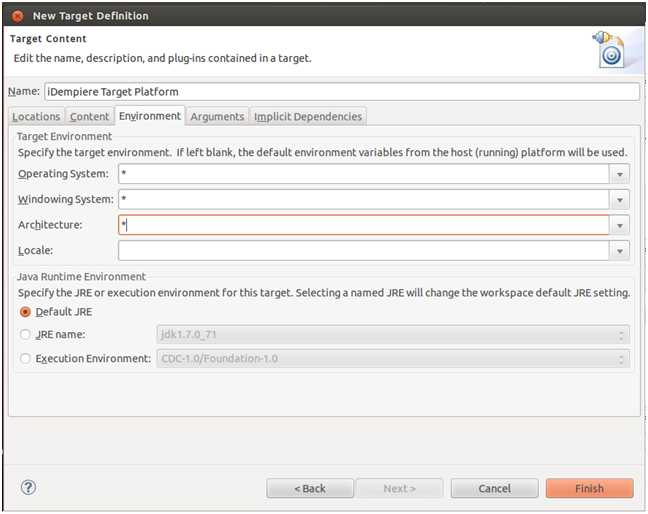
Task: Open the Implicit Dependencies tab
Action: (308, 117)
